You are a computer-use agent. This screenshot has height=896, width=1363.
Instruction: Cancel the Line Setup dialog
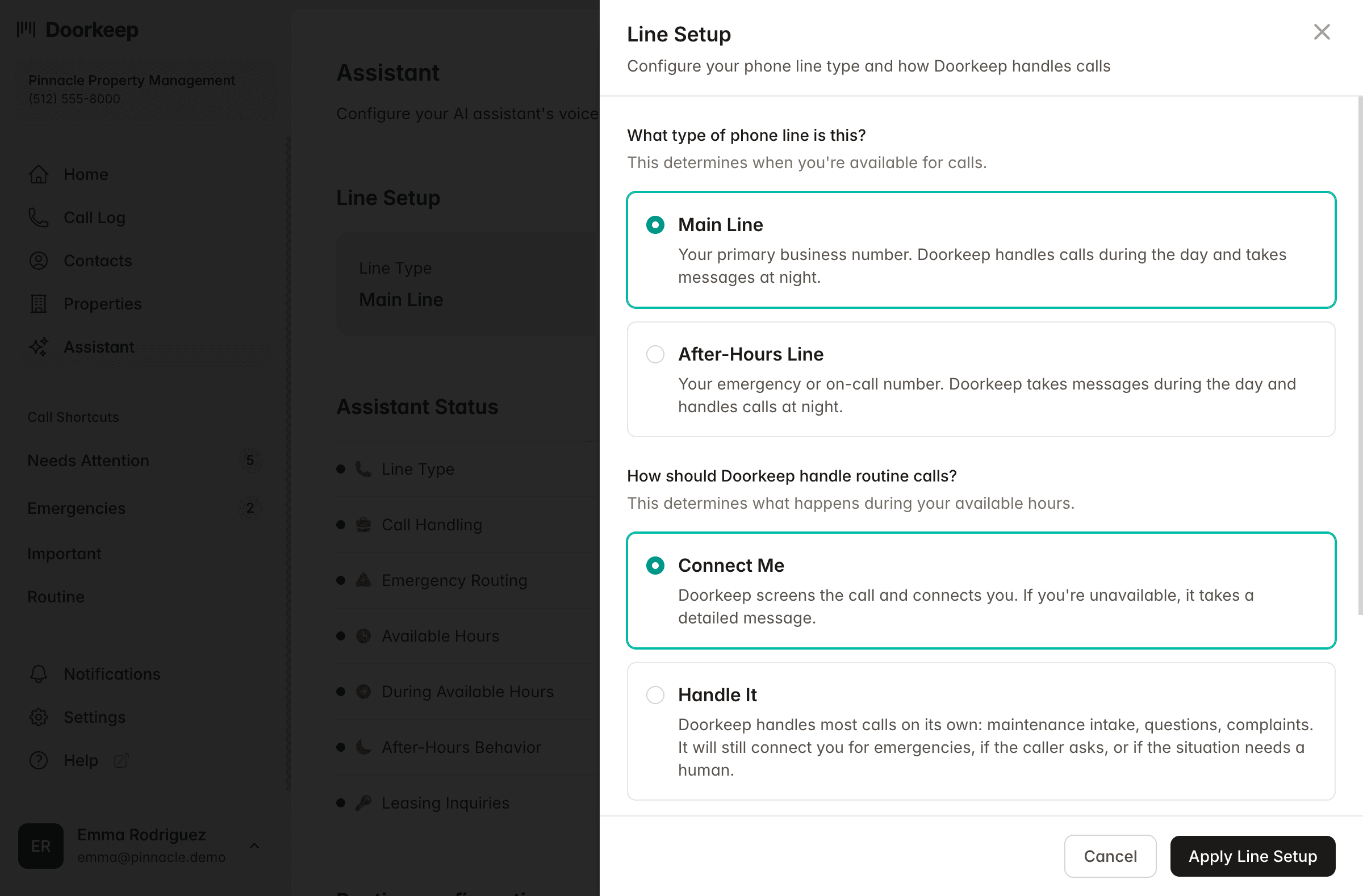point(1110,856)
